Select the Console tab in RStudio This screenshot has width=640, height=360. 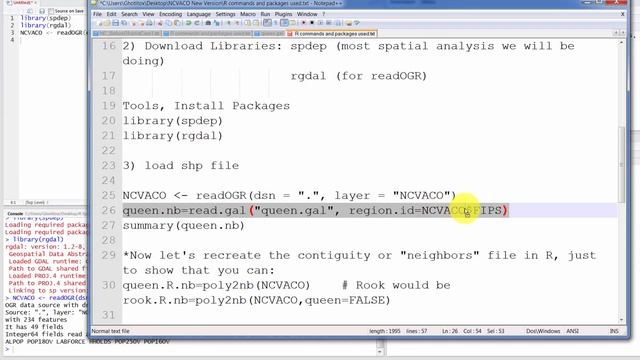point(16,213)
